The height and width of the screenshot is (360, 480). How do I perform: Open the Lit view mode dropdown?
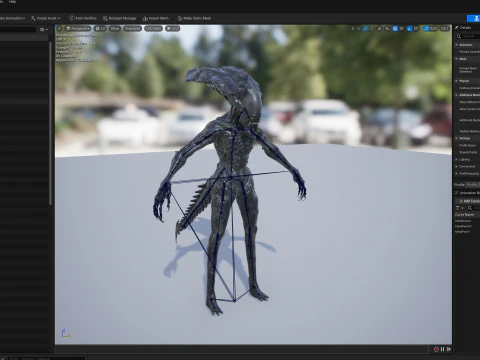(x=100, y=29)
